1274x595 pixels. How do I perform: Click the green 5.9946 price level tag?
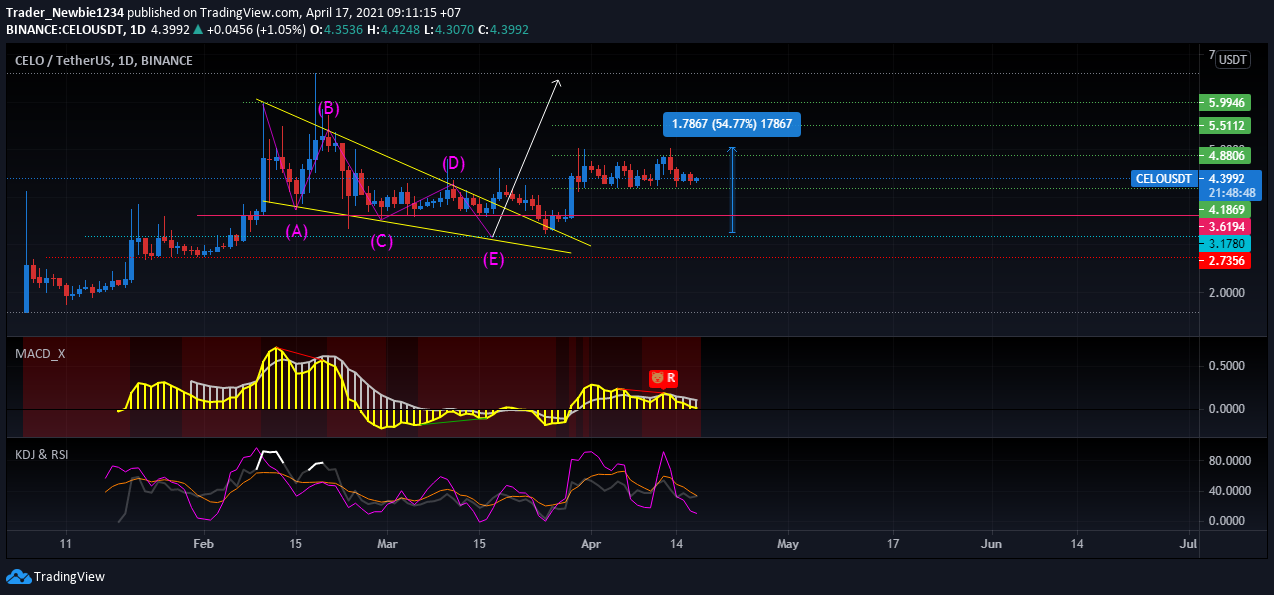1226,102
